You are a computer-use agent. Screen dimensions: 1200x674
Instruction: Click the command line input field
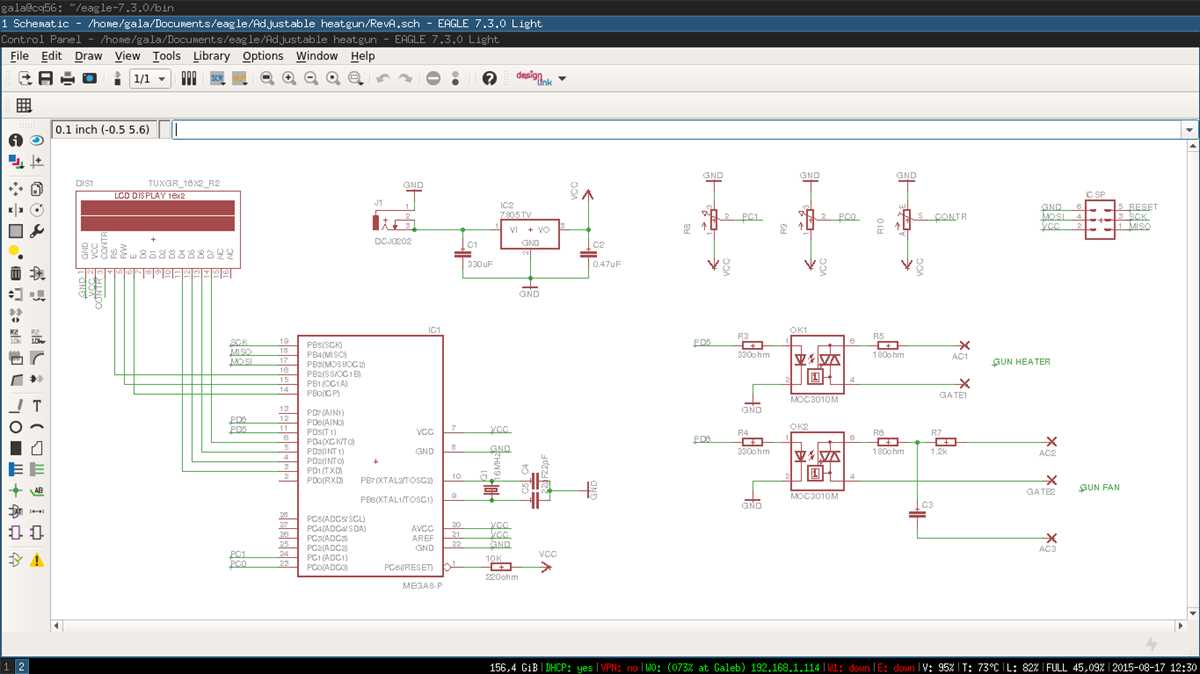click(x=676, y=130)
